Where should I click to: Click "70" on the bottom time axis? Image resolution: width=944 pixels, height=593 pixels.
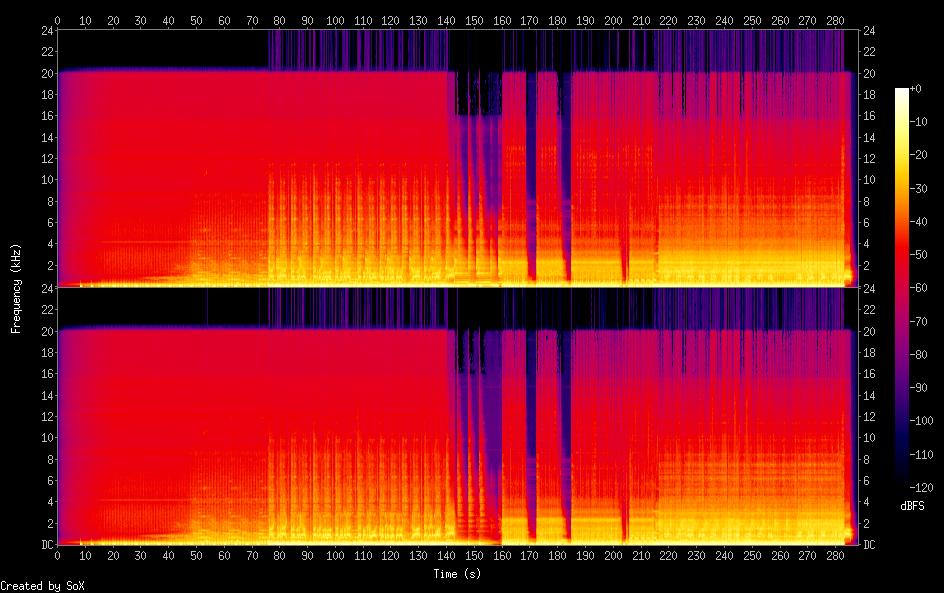point(252,556)
